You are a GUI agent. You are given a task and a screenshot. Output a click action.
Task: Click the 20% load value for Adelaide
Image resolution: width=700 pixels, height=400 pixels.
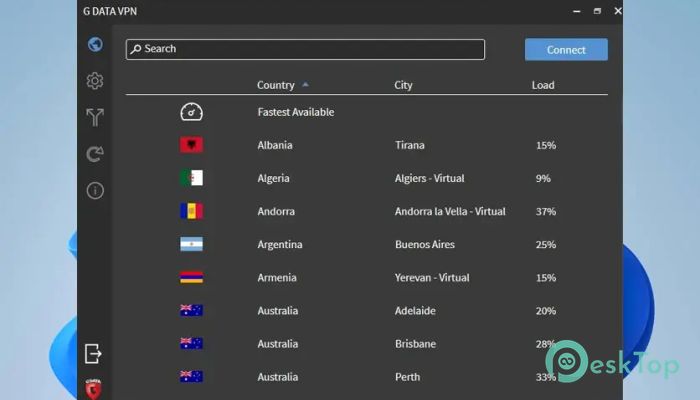click(546, 310)
